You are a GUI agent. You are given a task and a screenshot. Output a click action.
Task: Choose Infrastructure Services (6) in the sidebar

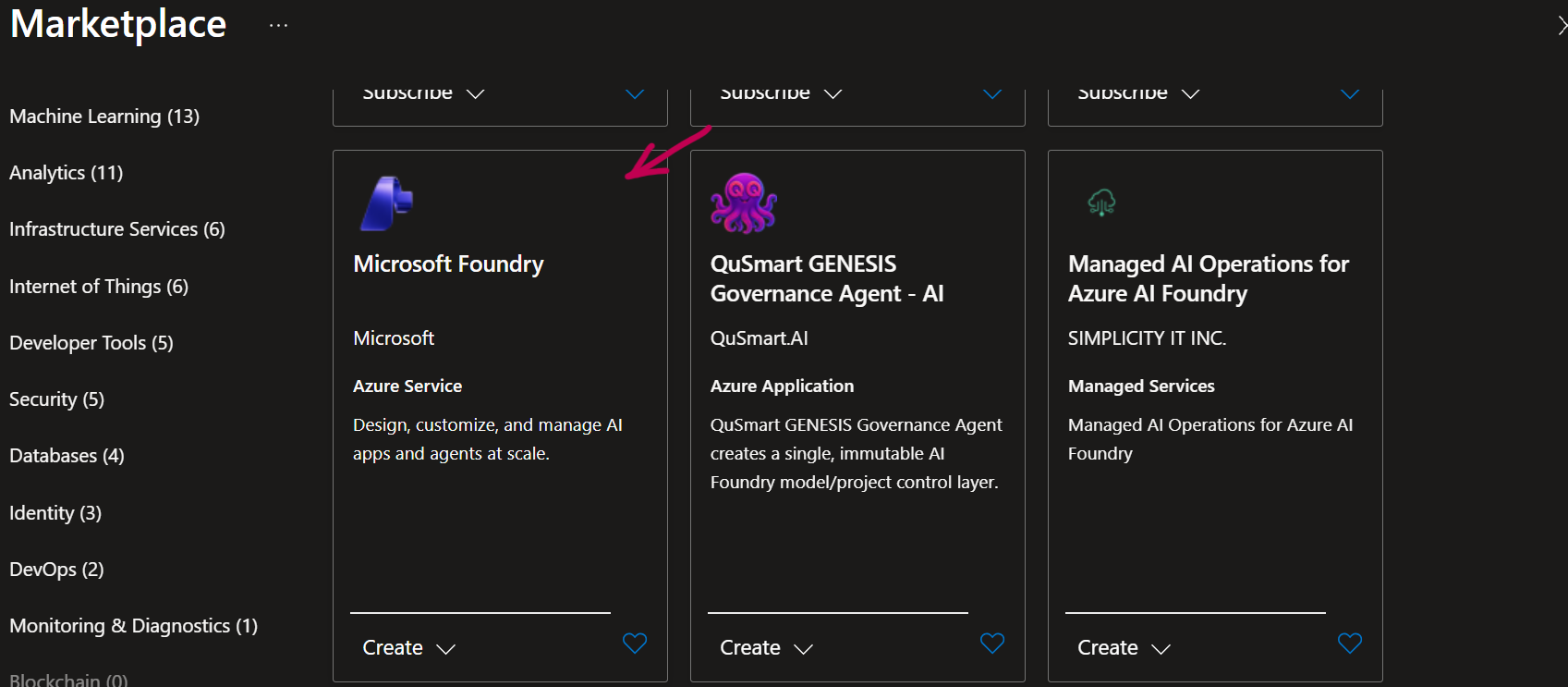coord(117,229)
